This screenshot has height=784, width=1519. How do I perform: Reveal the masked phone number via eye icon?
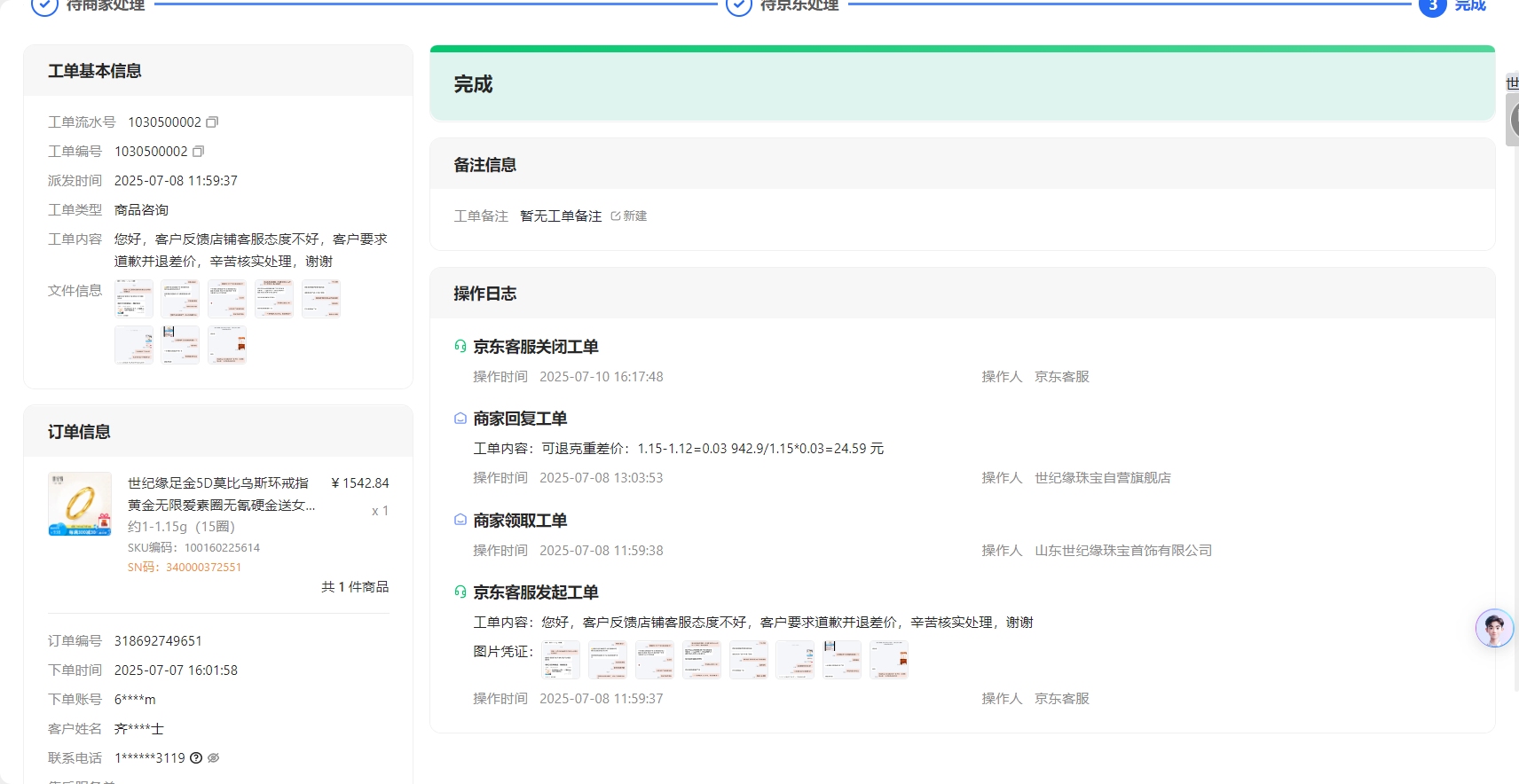[213, 758]
